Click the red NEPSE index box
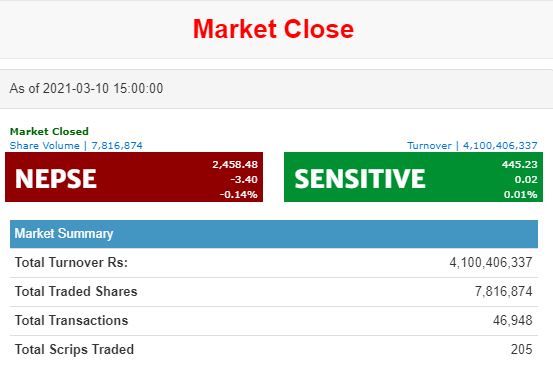This screenshot has width=553, height=375. 134,177
